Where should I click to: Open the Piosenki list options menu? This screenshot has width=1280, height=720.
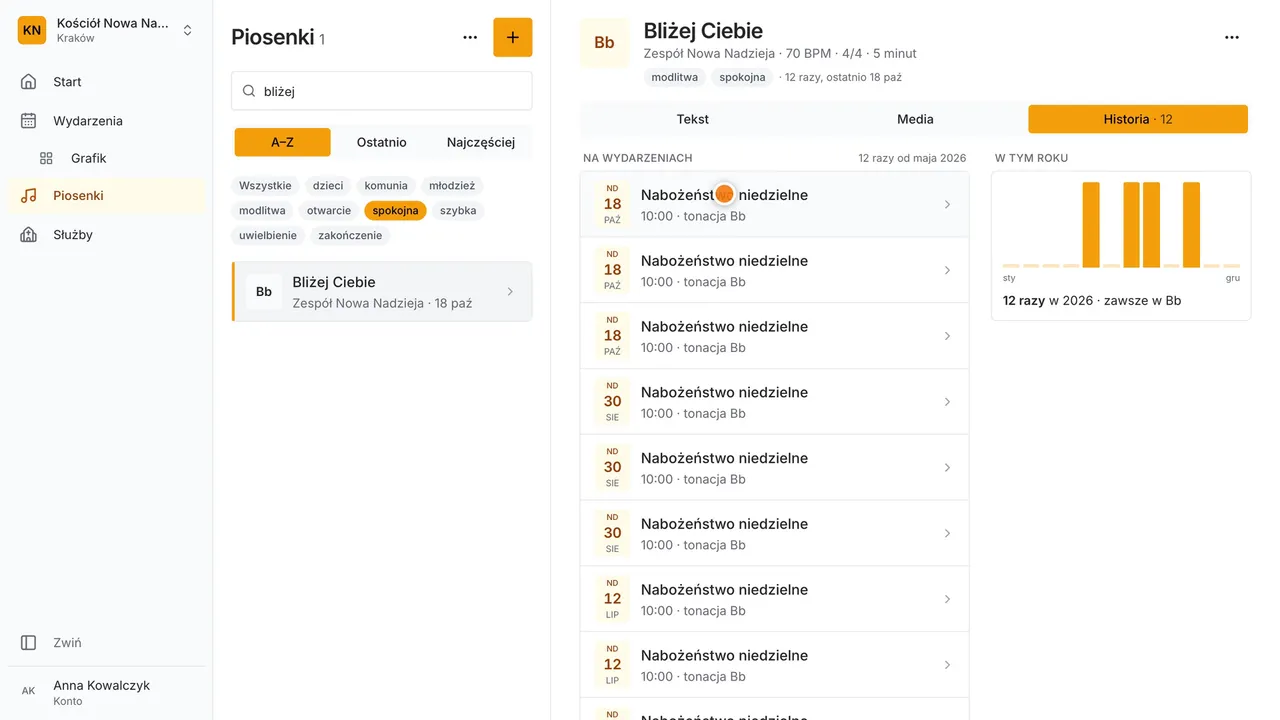pos(470,38)
